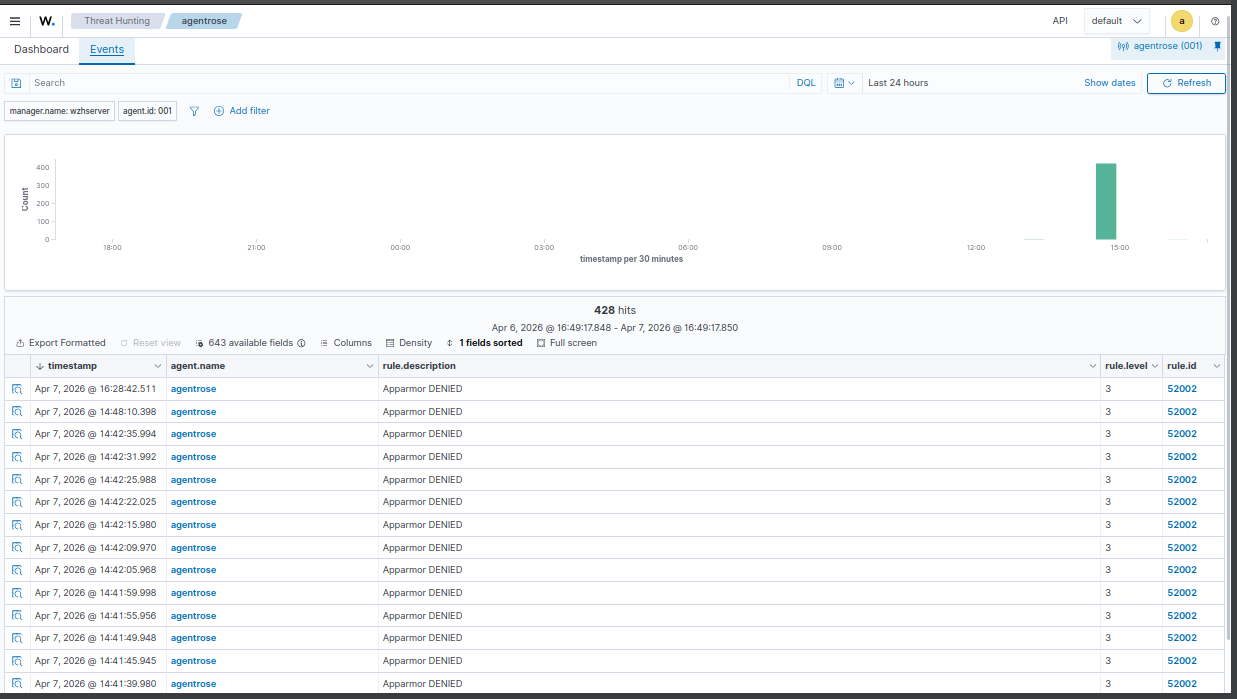1237x699 pixels.
Task: Open info about 643 available fields
Action: pos(301,343)
